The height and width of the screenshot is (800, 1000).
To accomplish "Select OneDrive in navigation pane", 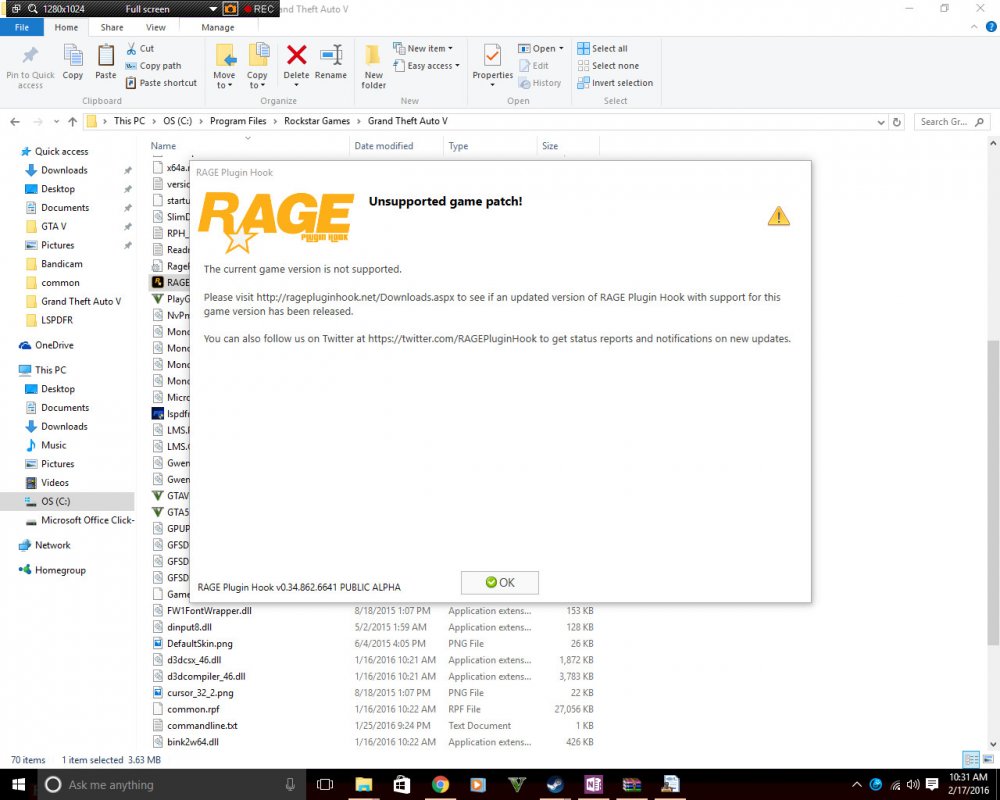I will point(54,345).
